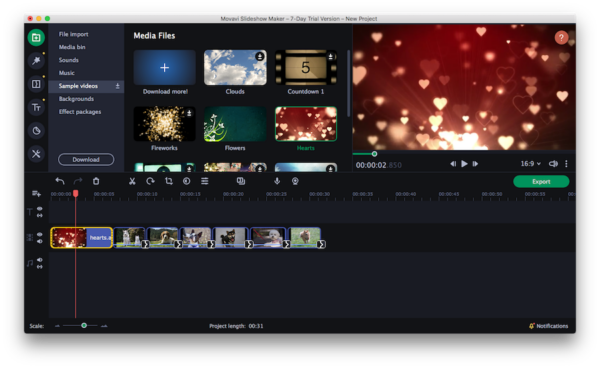The width and height of the screenshot is (600, 368).
Task: Open the help question mark button
Action: [561, 37]
